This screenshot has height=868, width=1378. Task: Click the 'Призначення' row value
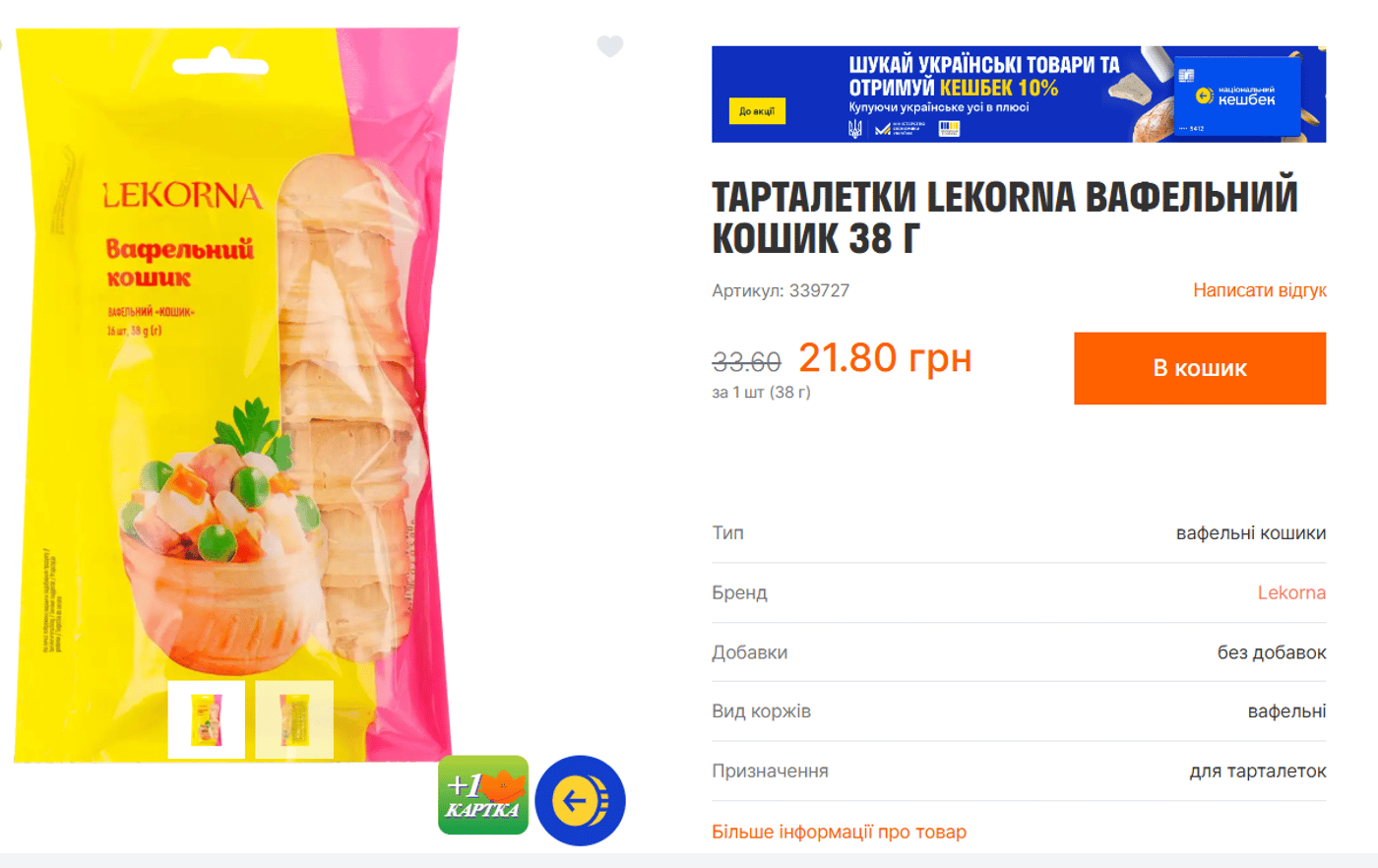[x=1258, y=771]
